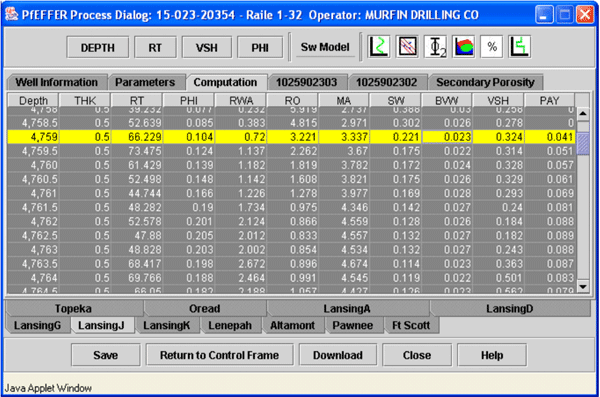600x397 pixels.
Task: Click MA value 4.559
Action: coord(344,221)
